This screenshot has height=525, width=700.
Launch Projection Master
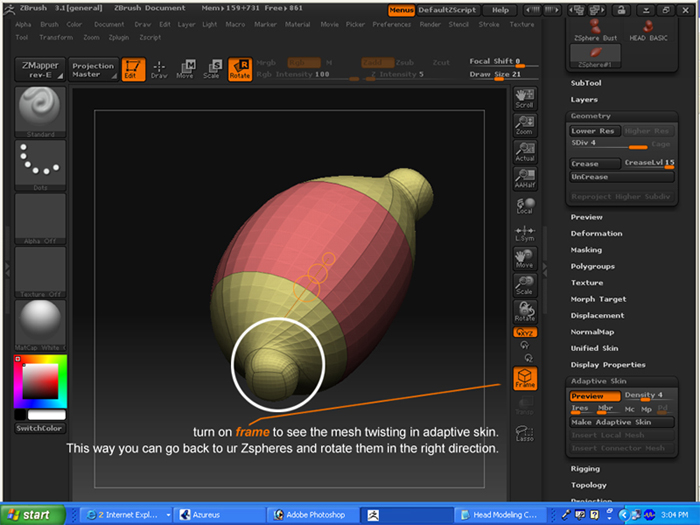93,70
